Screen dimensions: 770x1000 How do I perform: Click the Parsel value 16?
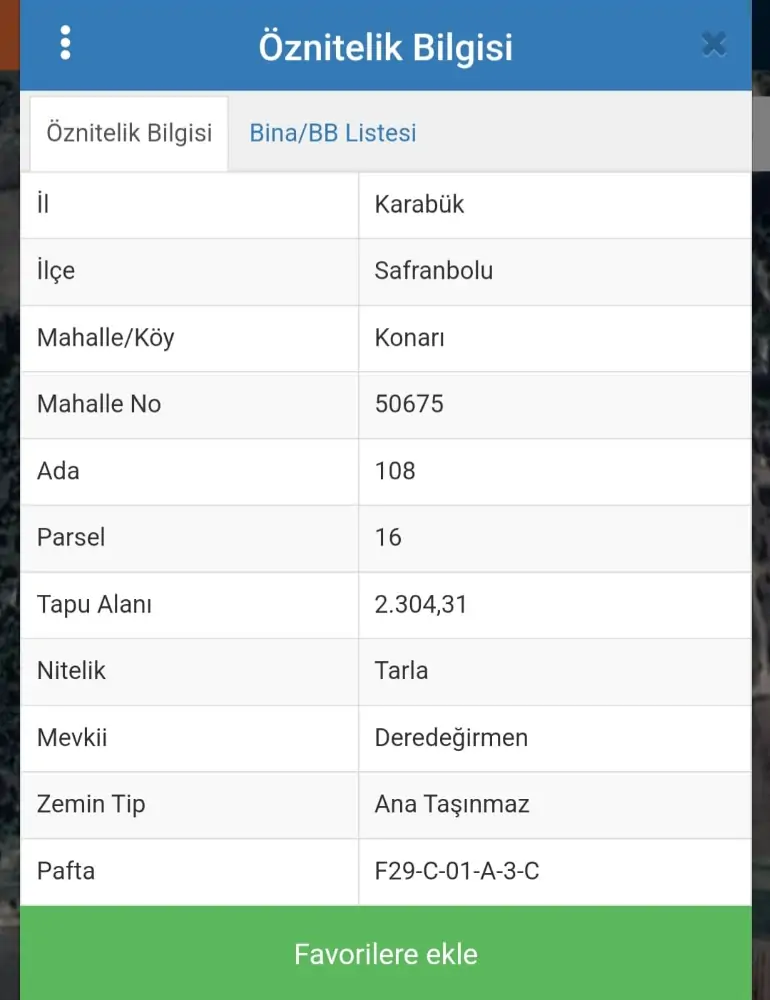click(x=388, y=537)
